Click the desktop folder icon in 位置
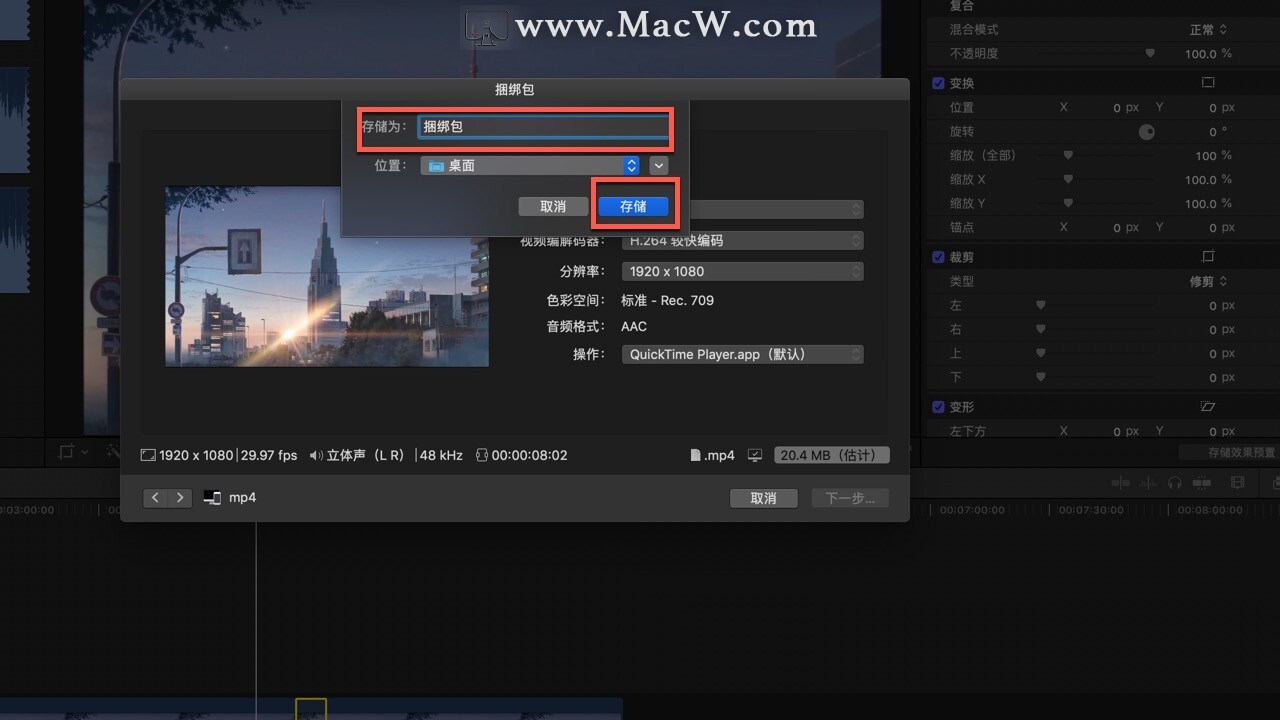 click(436, 166)
